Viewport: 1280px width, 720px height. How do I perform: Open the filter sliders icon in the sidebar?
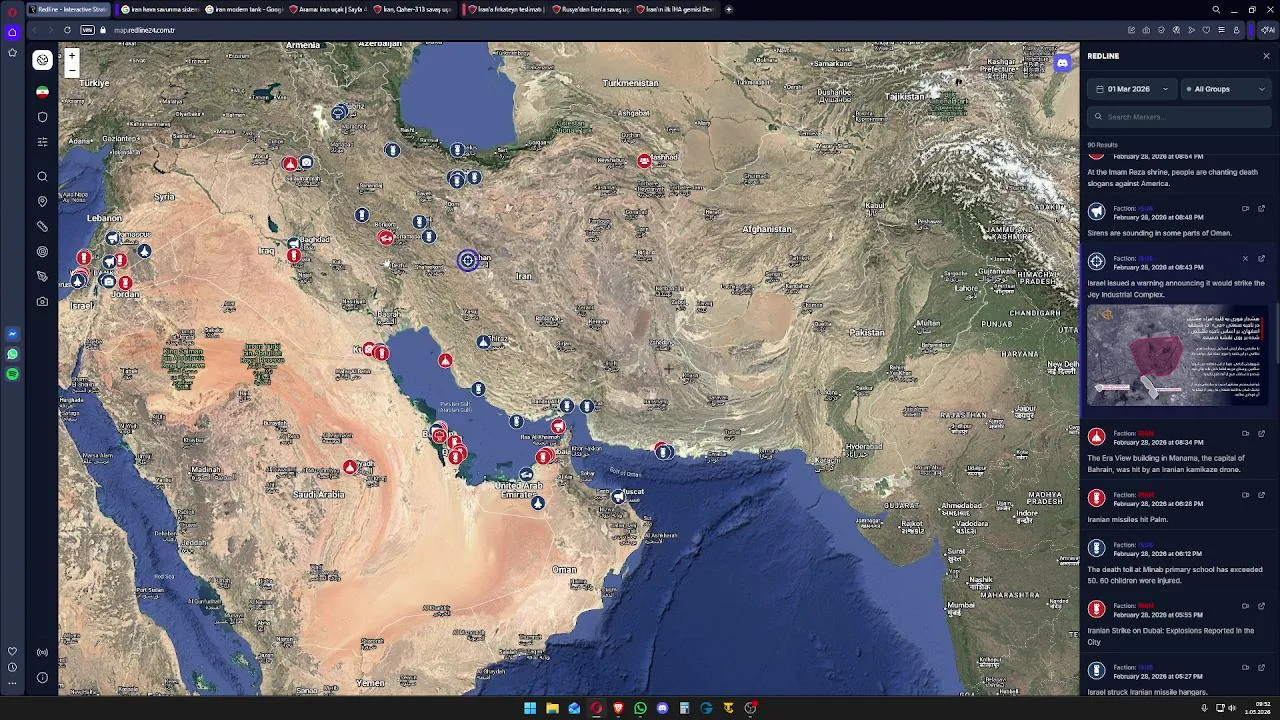42,142
